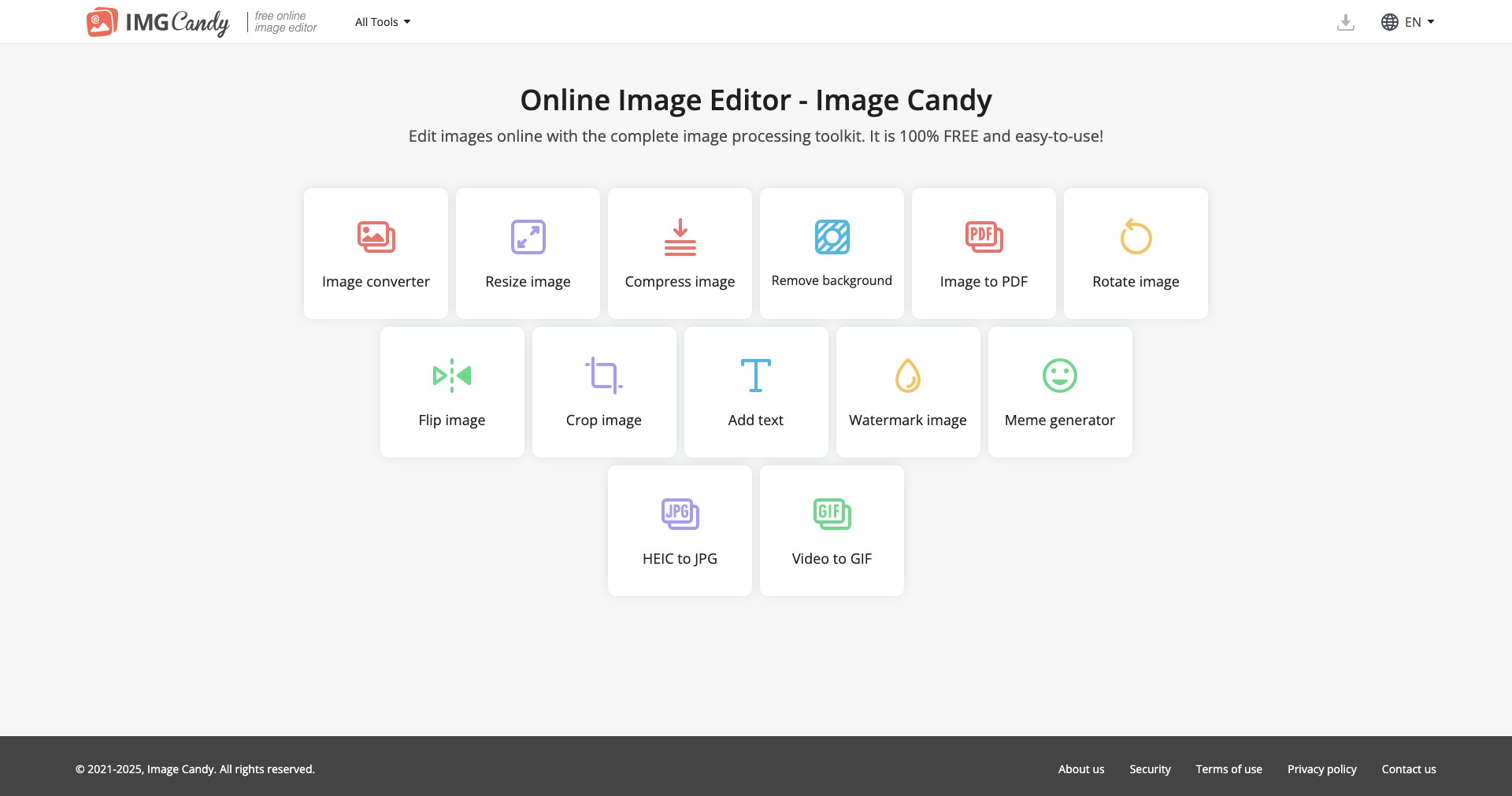The image size is (1512, 796).
Task: Click the Watermark image label
Action: click(x=908, y=420)
